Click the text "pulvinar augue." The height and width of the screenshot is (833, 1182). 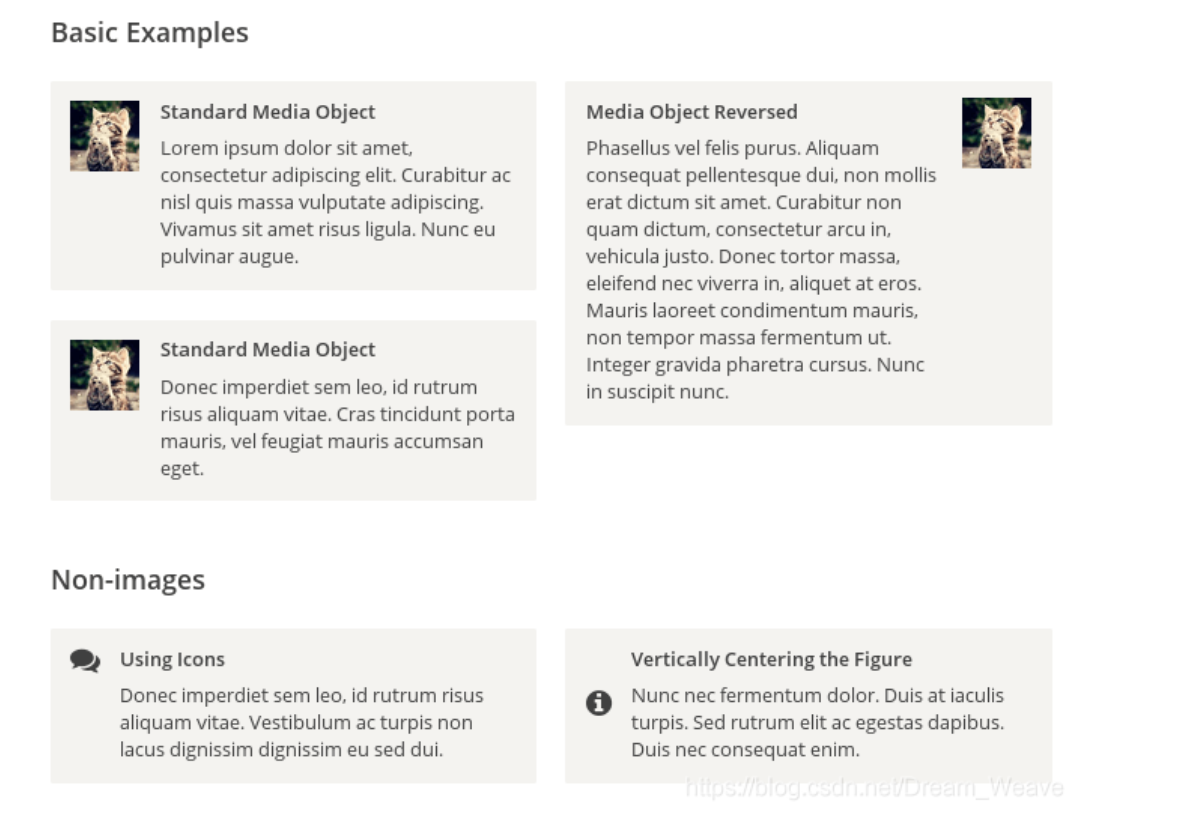tap(229, 257)
